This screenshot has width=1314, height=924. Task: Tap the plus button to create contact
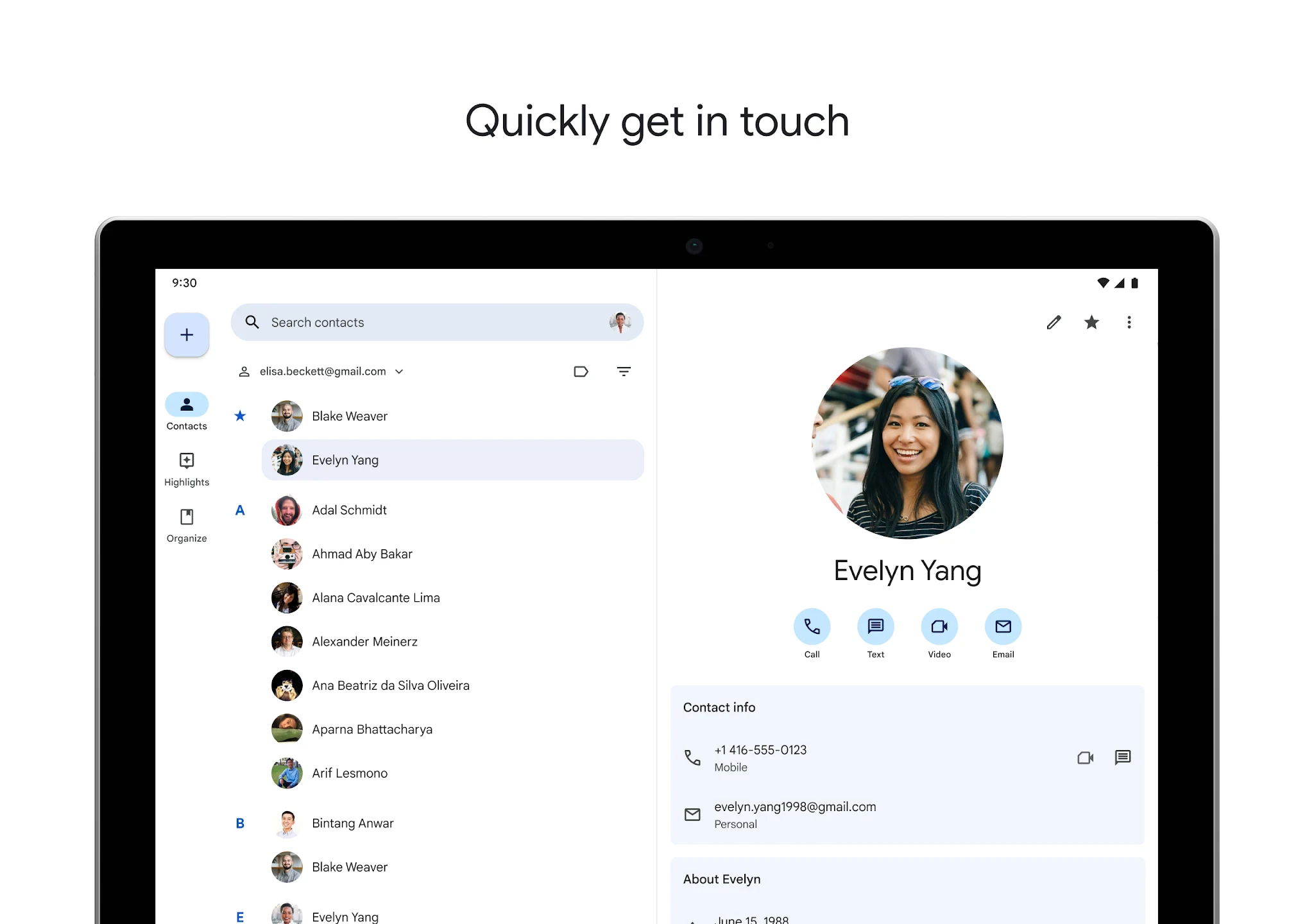187,335
